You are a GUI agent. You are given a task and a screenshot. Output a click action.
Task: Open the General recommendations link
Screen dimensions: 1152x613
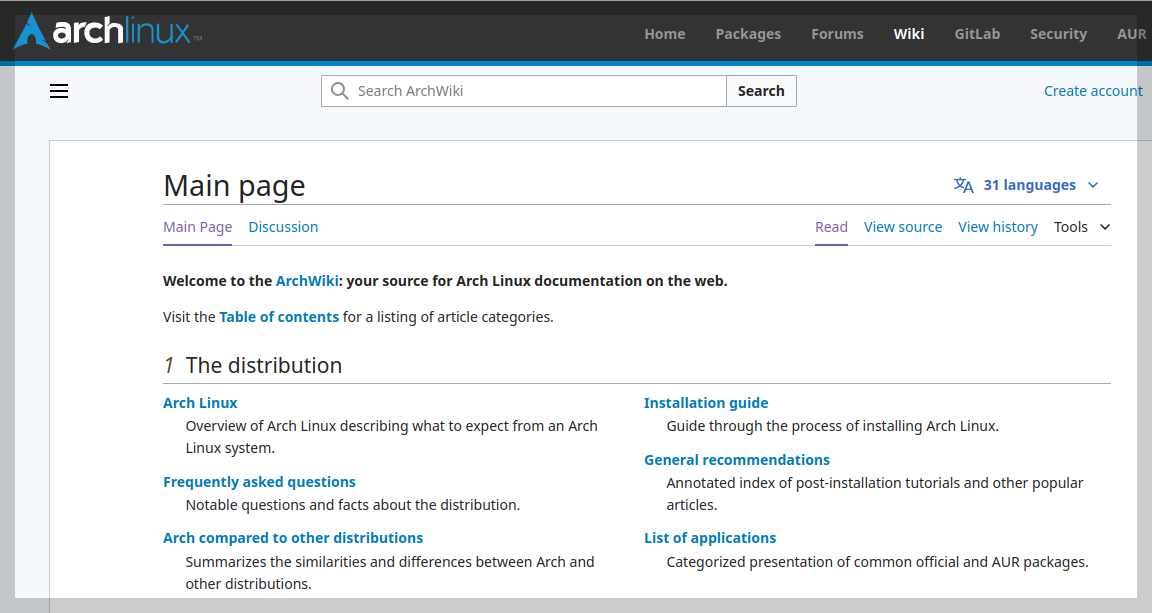pyautogui.click(x=737, y=460)
